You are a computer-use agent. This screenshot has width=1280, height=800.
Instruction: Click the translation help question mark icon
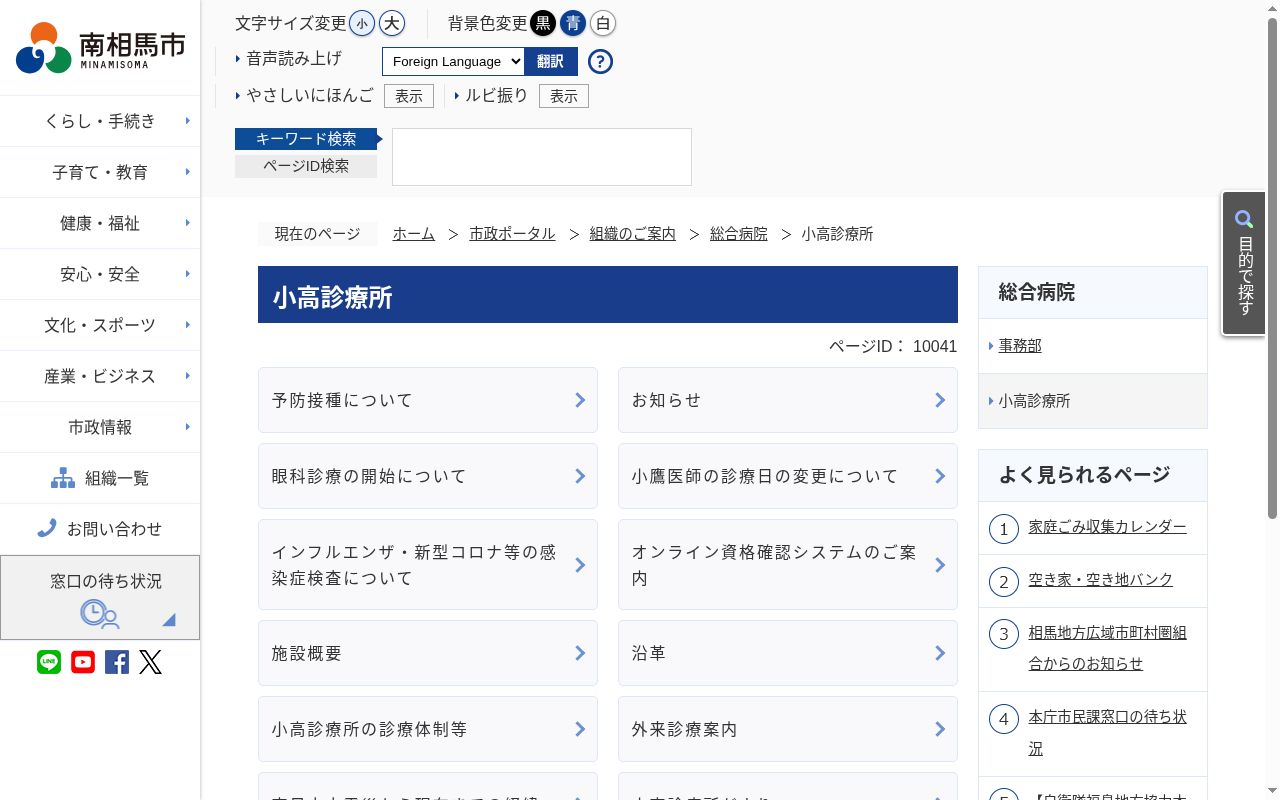point(600,61)
